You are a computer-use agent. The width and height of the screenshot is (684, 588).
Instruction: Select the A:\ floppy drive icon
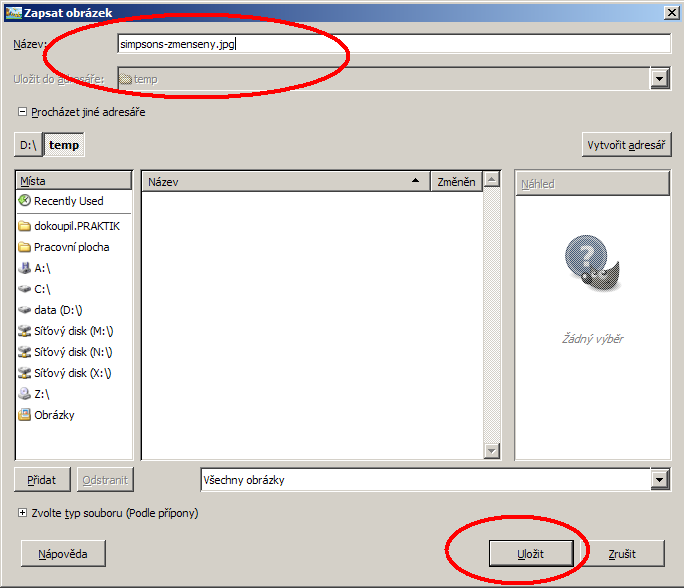[x=25, y=268]
